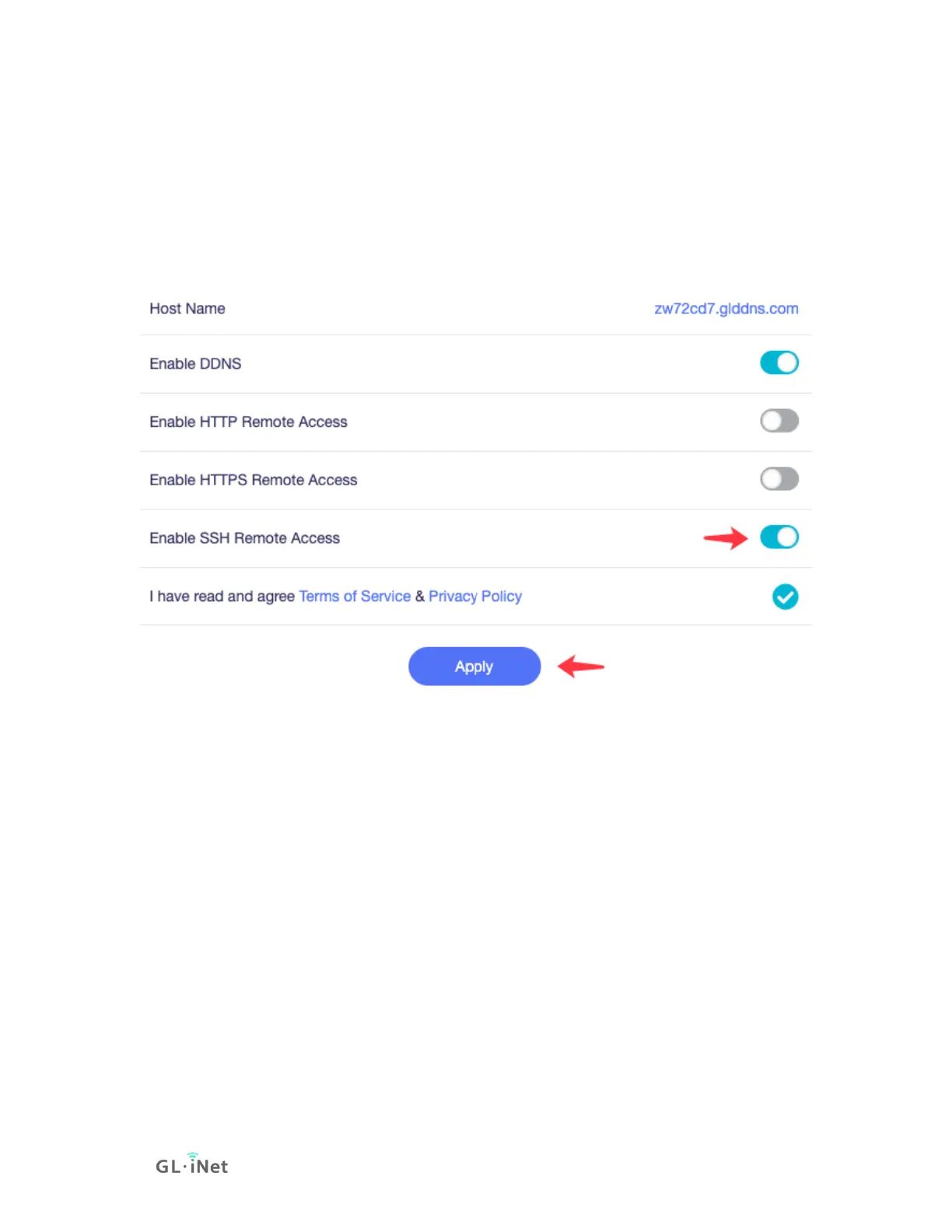Image resolution: width=952 pixels, height=1232 pixels.
Task: Click the GL.iNet logo
Action: coord(192,1164)
